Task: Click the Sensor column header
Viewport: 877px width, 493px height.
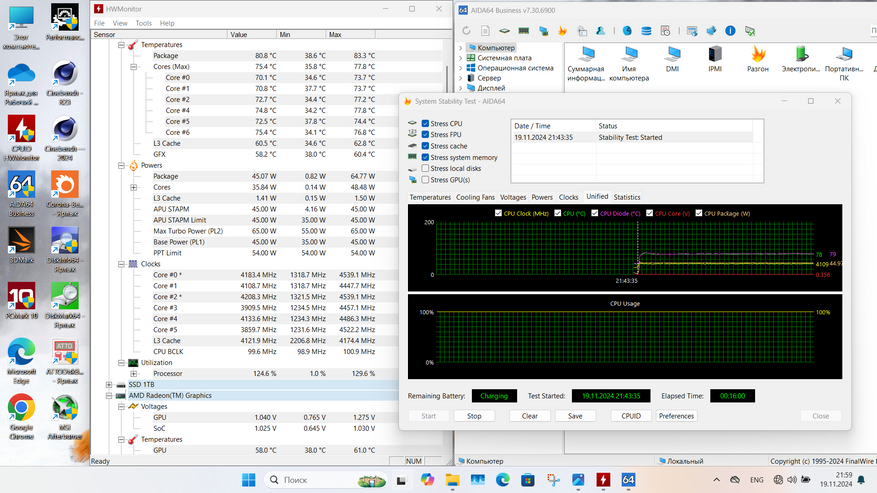Action: (x=159, y=34)
